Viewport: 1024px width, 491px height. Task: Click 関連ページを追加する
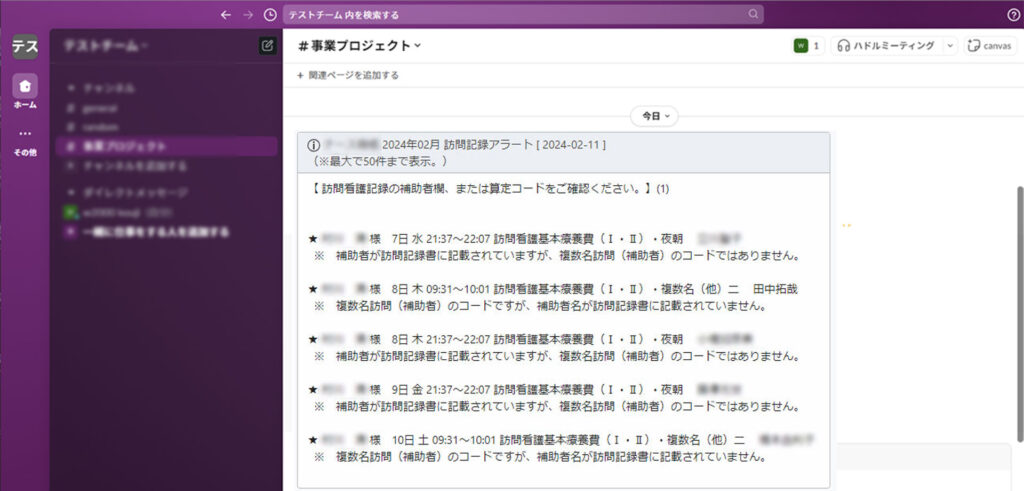pos(347,75)
